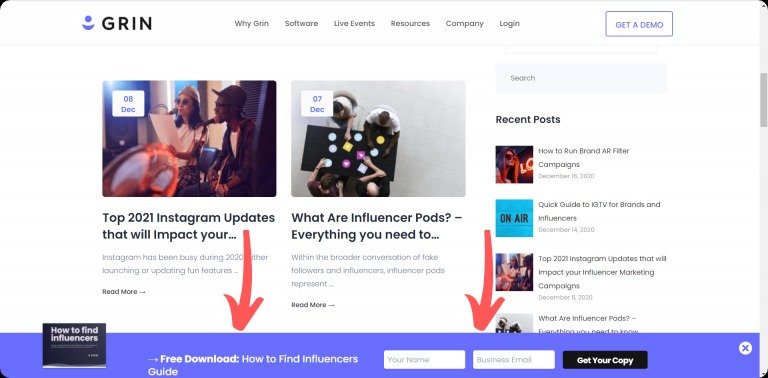Focus the Search field in sidebar
This screenshot has width=768, height=378.
[x=581, y=78]
